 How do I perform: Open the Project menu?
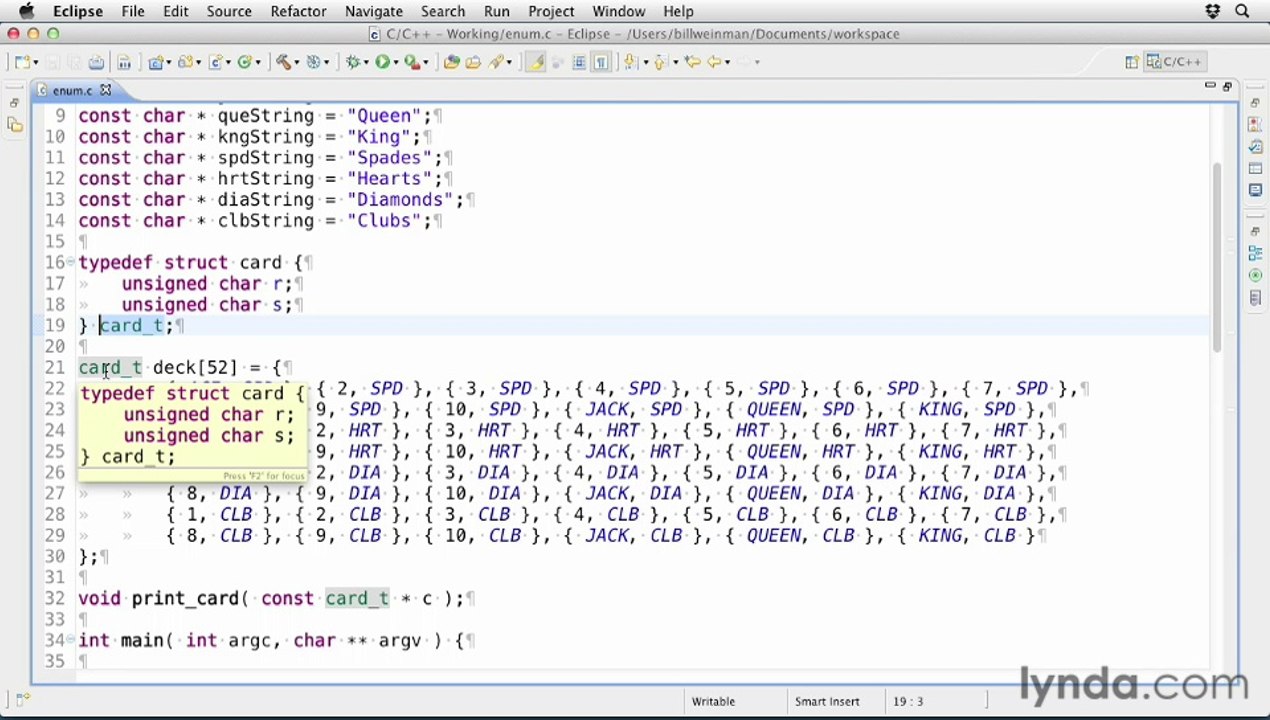pos(551,11)
